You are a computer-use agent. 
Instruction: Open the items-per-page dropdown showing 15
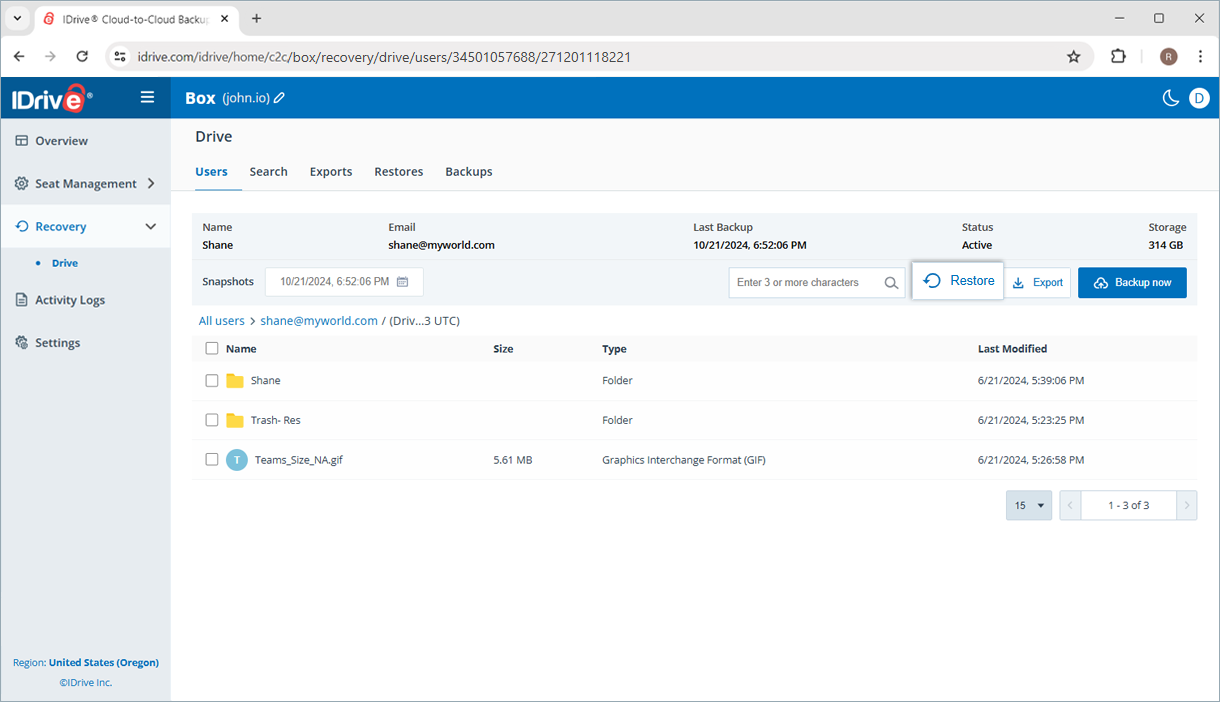(1028, 505)
